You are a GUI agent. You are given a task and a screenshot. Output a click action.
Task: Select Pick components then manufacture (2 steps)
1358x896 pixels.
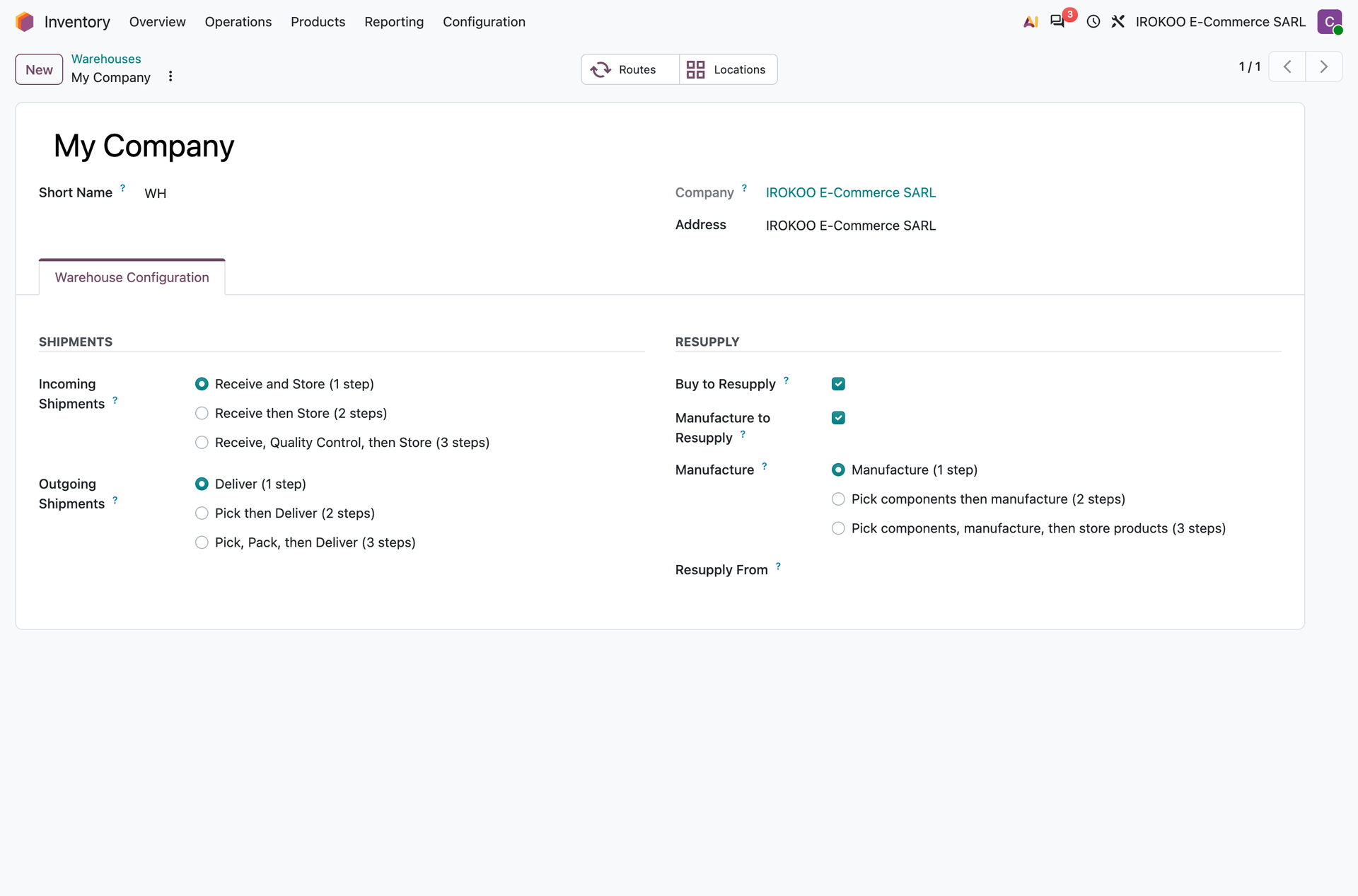coord(839,499)
